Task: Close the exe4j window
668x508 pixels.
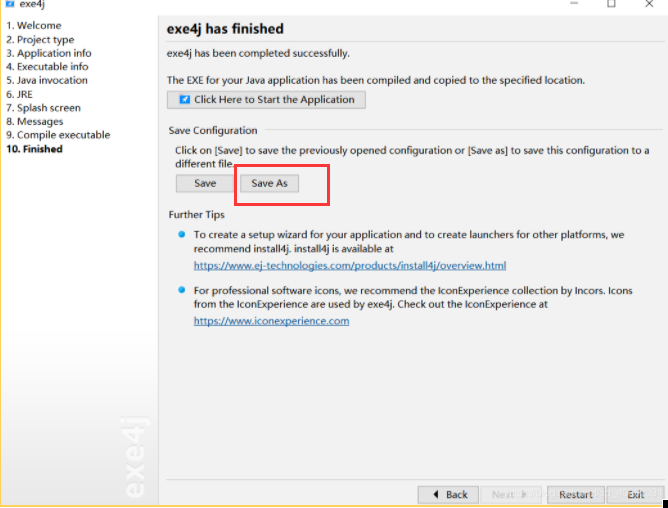Action: point(649,4)
